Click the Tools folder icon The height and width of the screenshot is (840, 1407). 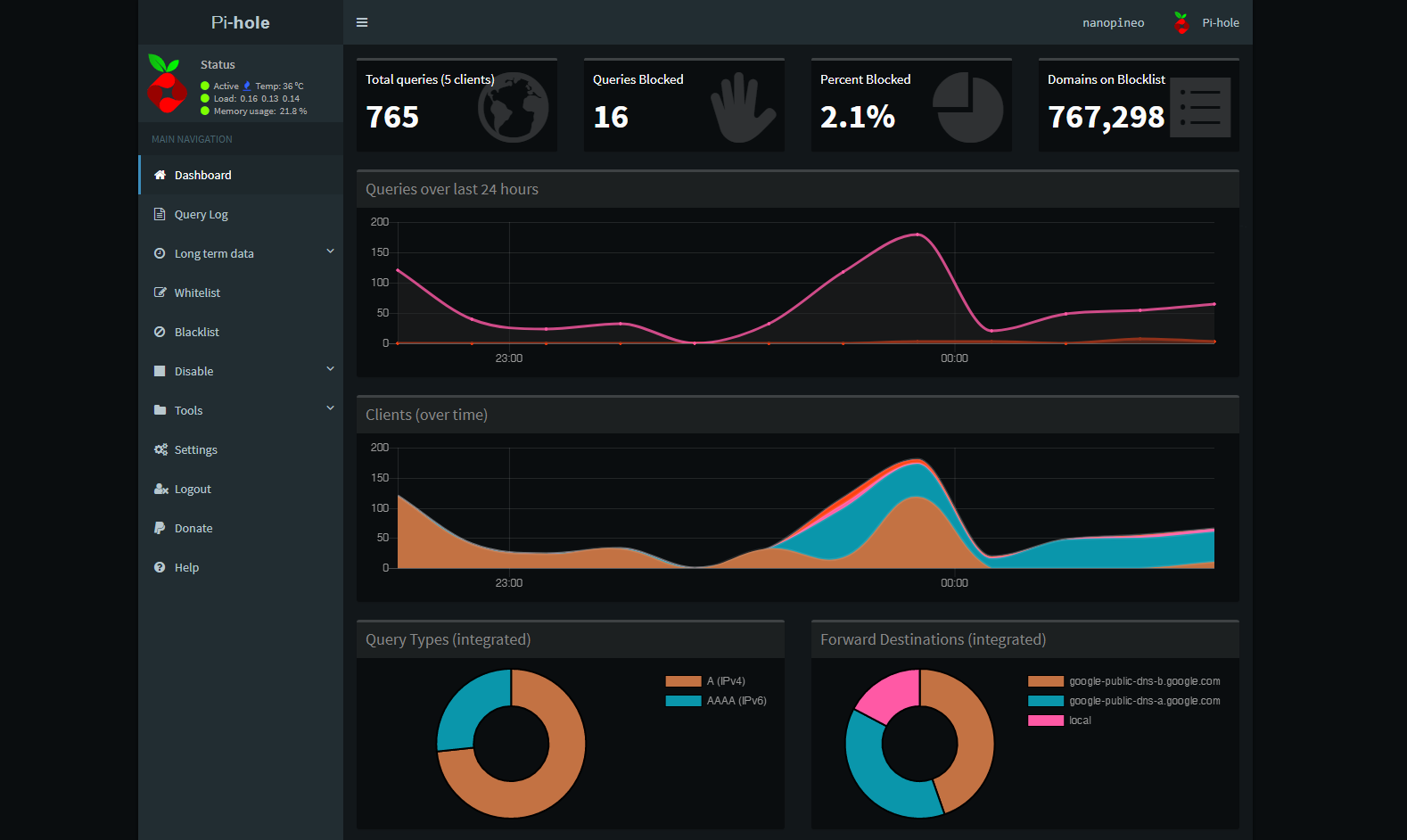click(x=160, y=410)
